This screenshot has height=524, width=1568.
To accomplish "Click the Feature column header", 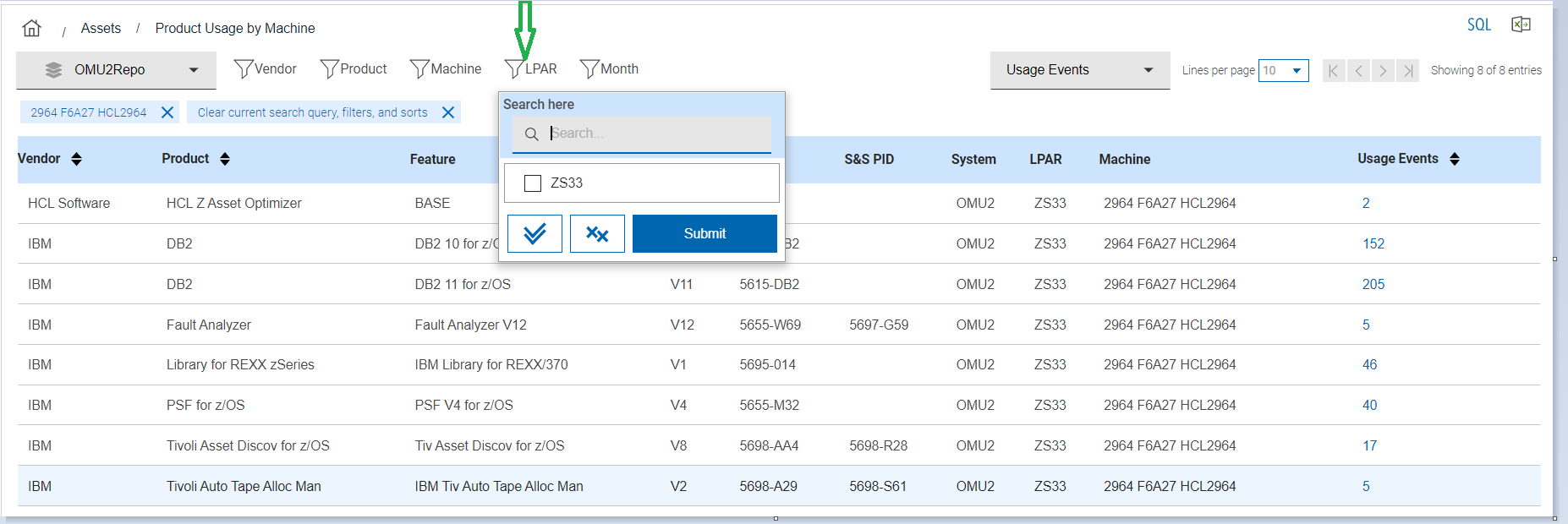I will pyautogui.click(x=432, y=159).
